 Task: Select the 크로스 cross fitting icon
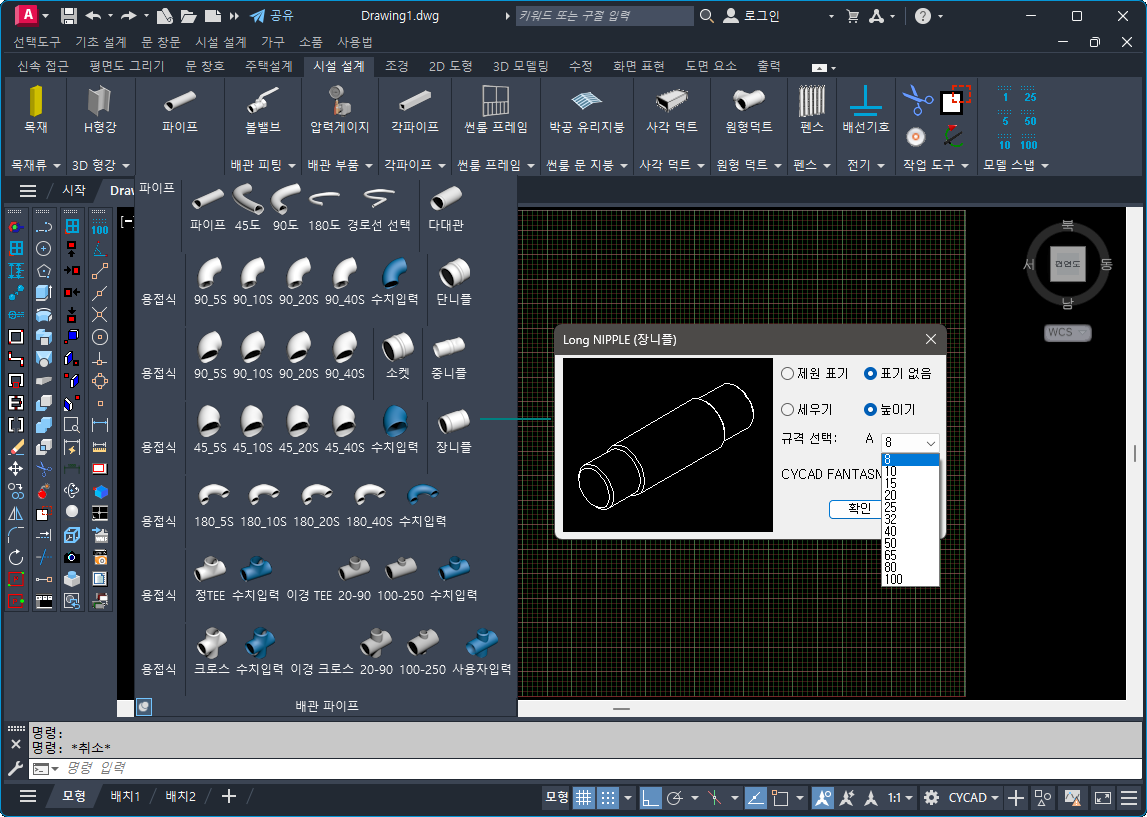(212, 643)
